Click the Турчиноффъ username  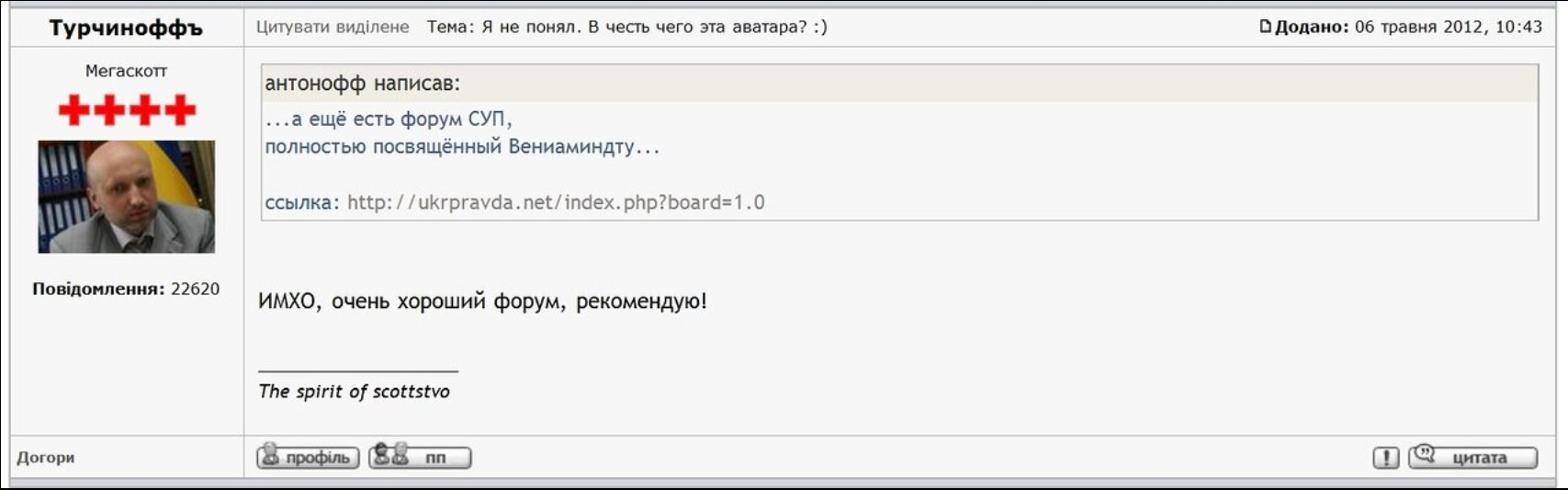(126, 28)
